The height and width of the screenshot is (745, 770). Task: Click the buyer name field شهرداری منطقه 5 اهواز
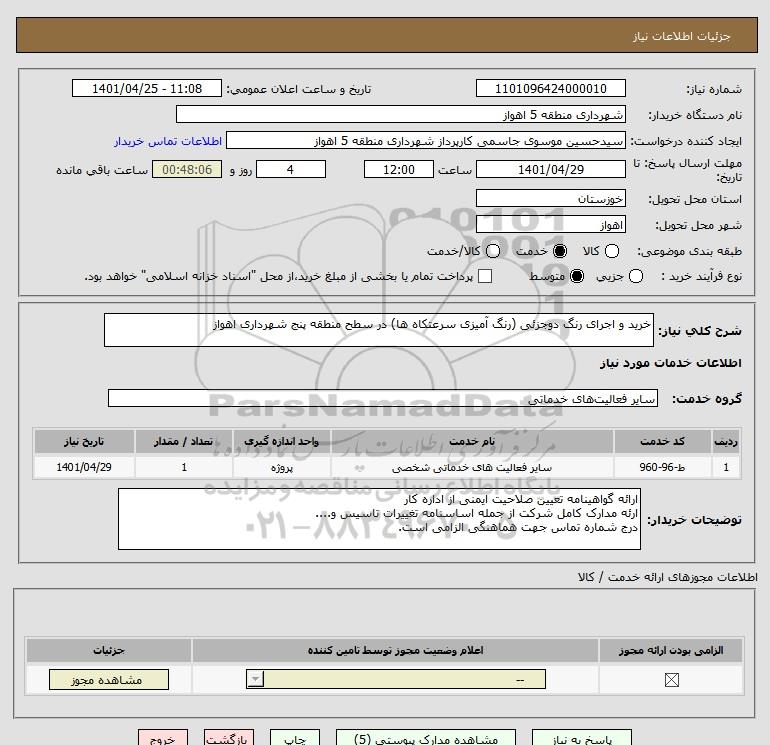click(x=401, y=114)
